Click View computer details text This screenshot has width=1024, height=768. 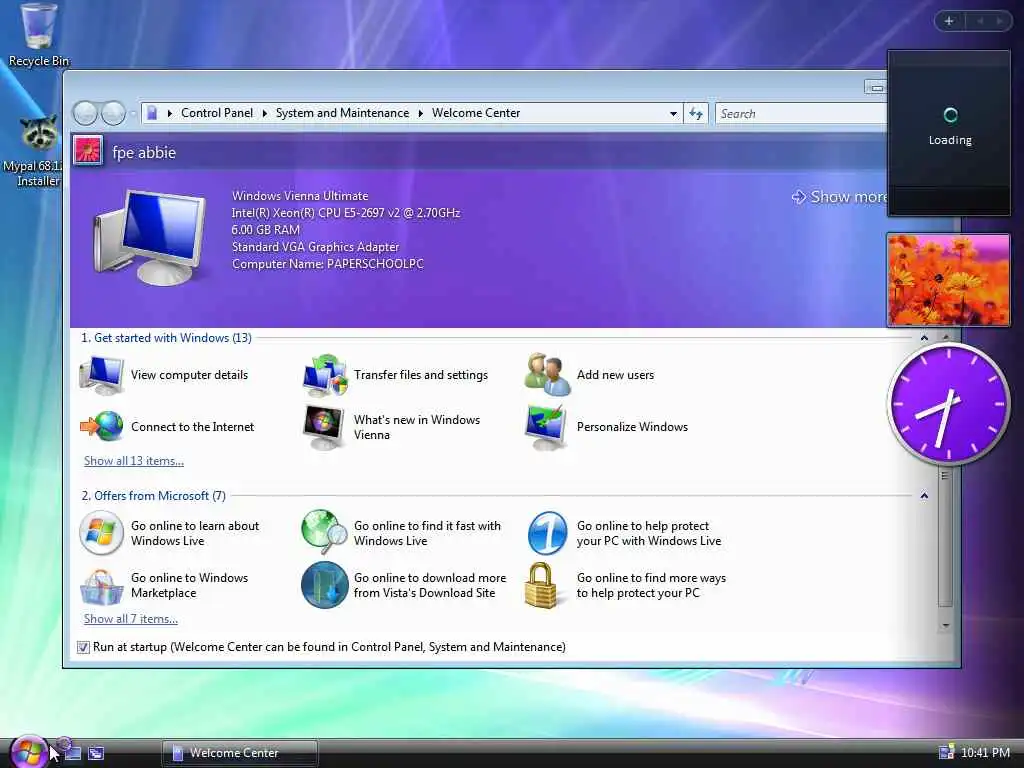coord(189,375)
